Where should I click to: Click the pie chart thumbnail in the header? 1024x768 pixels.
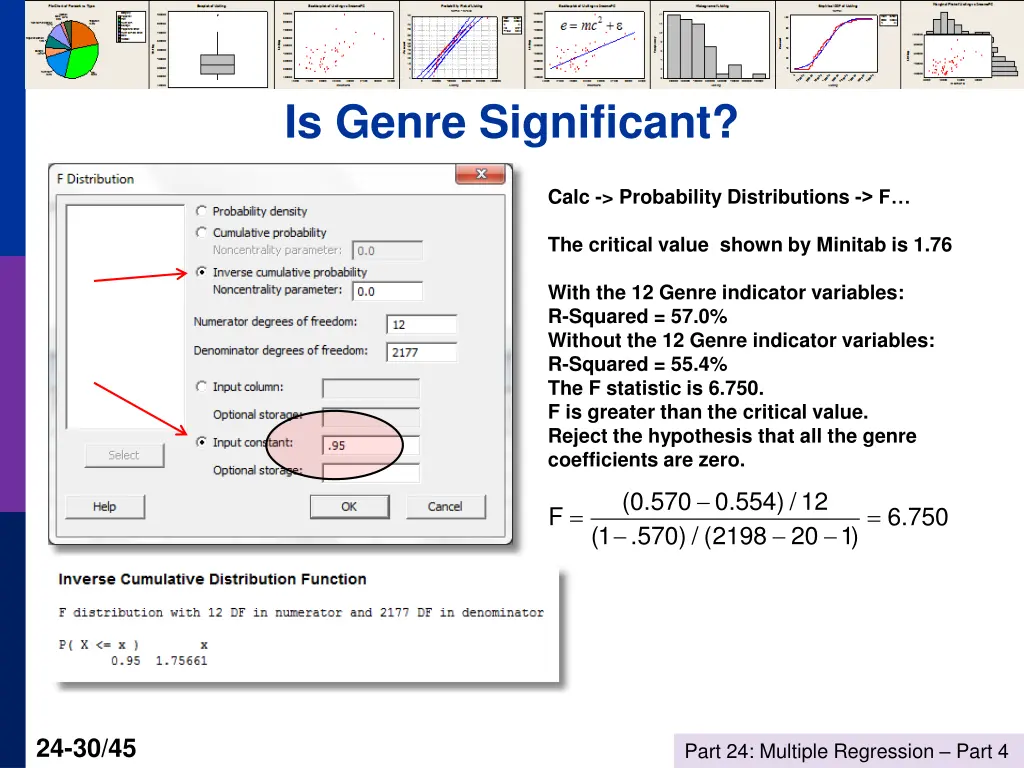point(87,44)
